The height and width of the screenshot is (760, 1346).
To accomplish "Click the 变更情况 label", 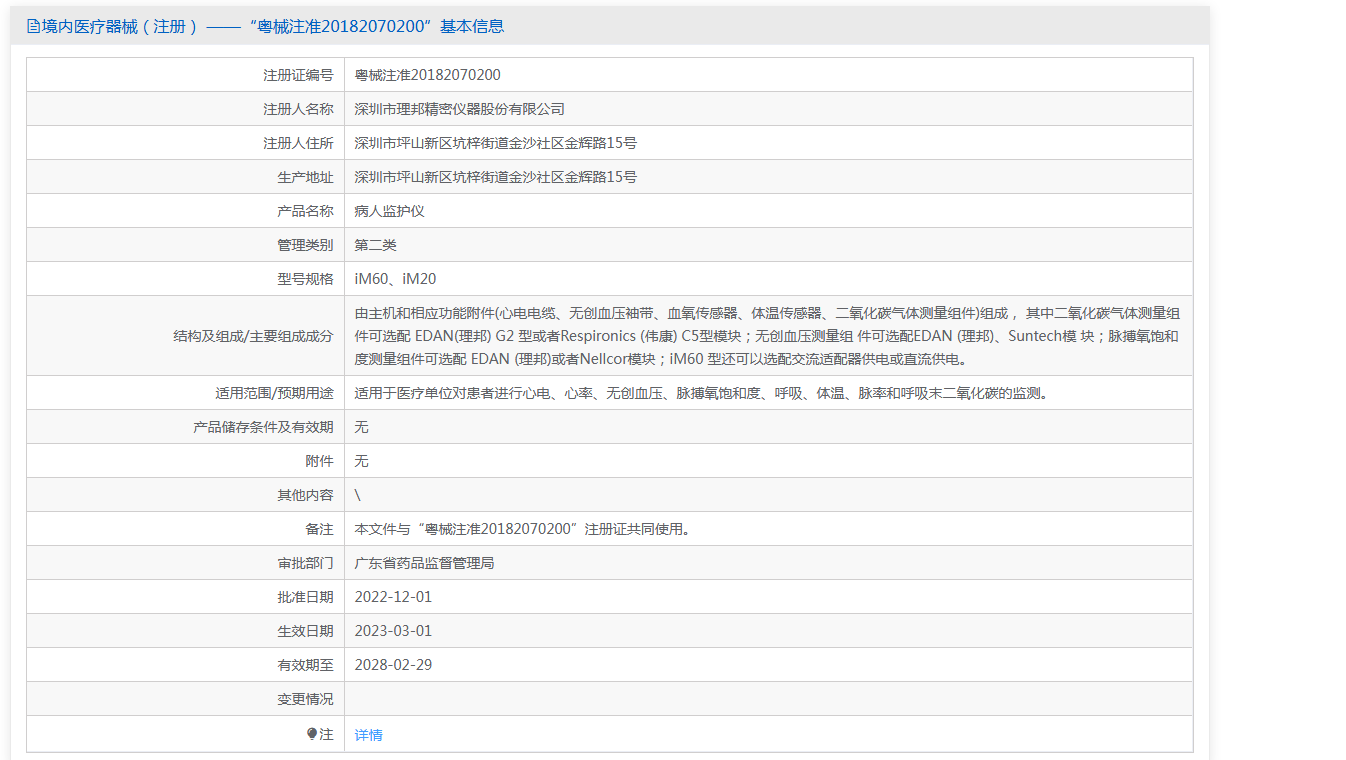I will (305, 699).
